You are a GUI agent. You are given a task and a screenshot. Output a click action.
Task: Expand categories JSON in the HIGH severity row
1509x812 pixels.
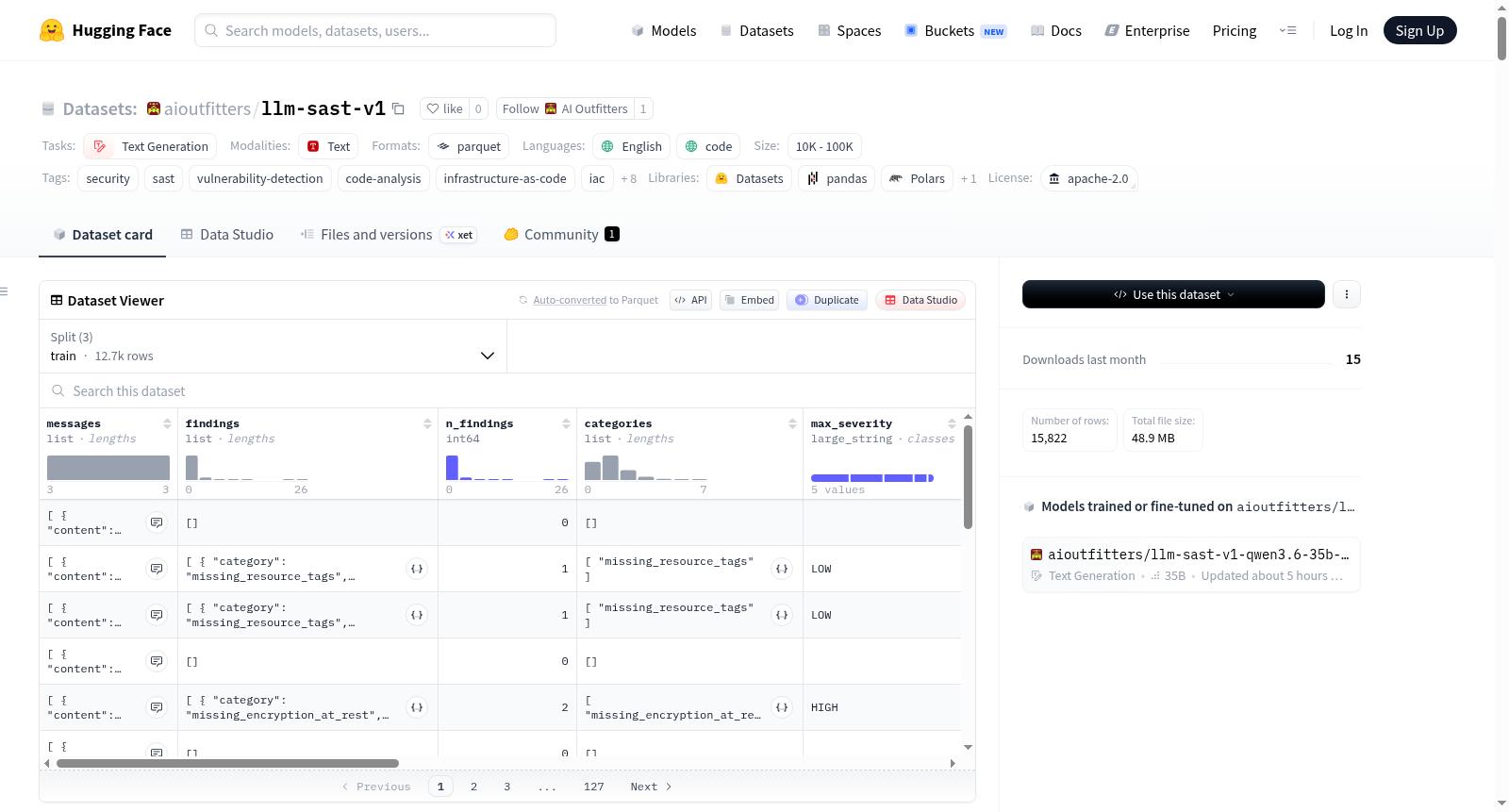point(781,707)
